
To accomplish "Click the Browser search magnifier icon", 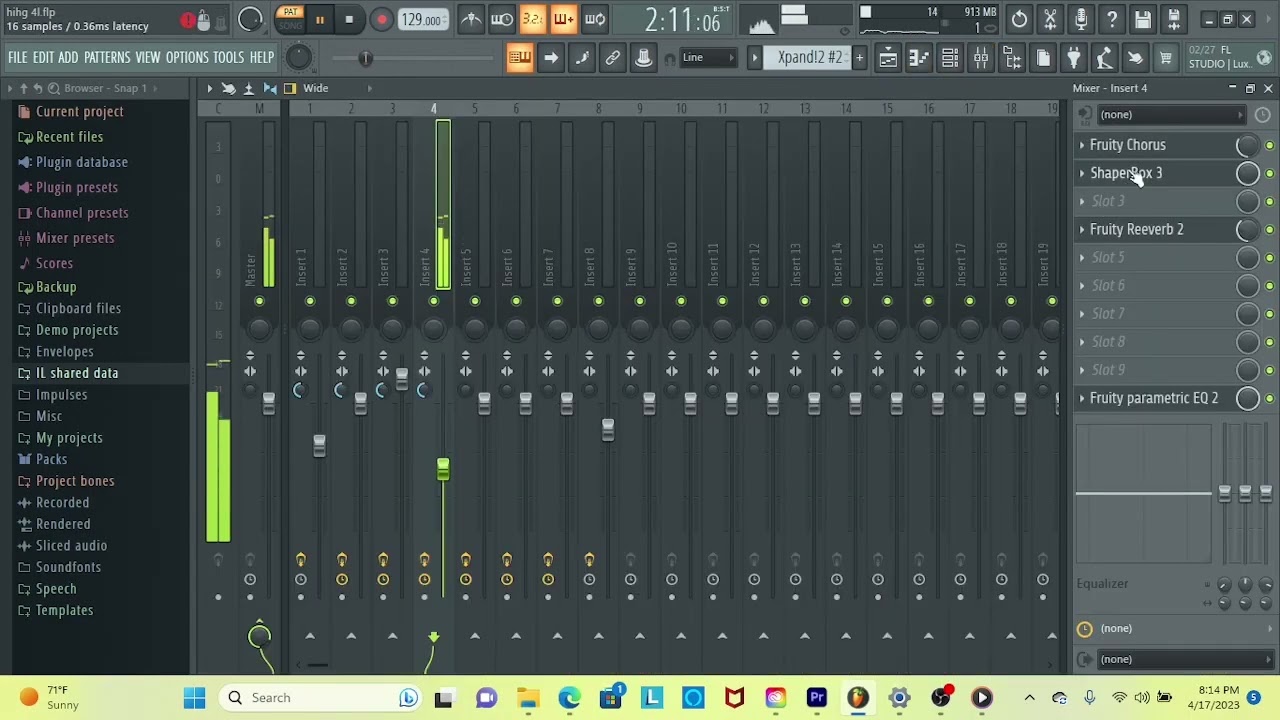I will click(x=54, y=88).
